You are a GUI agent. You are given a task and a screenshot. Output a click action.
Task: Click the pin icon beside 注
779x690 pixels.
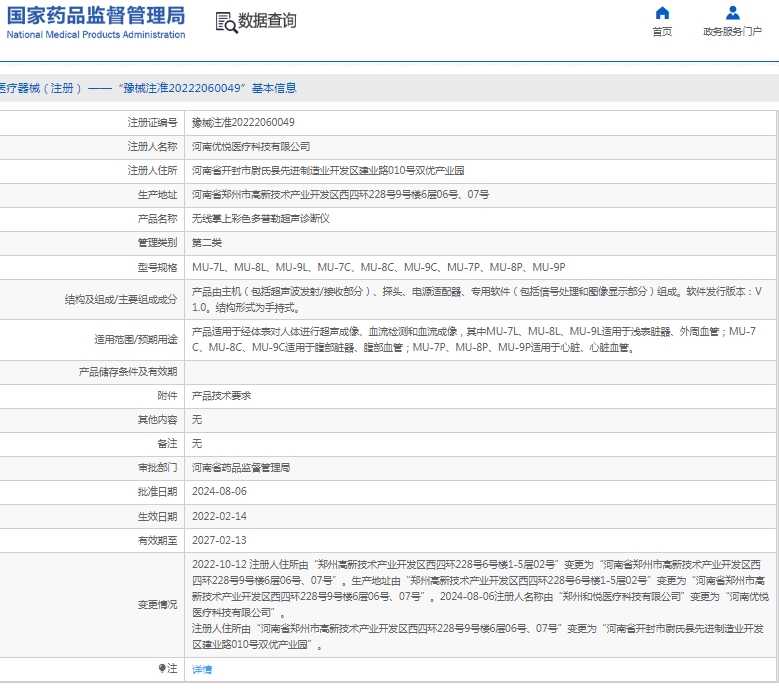[162, 668]
